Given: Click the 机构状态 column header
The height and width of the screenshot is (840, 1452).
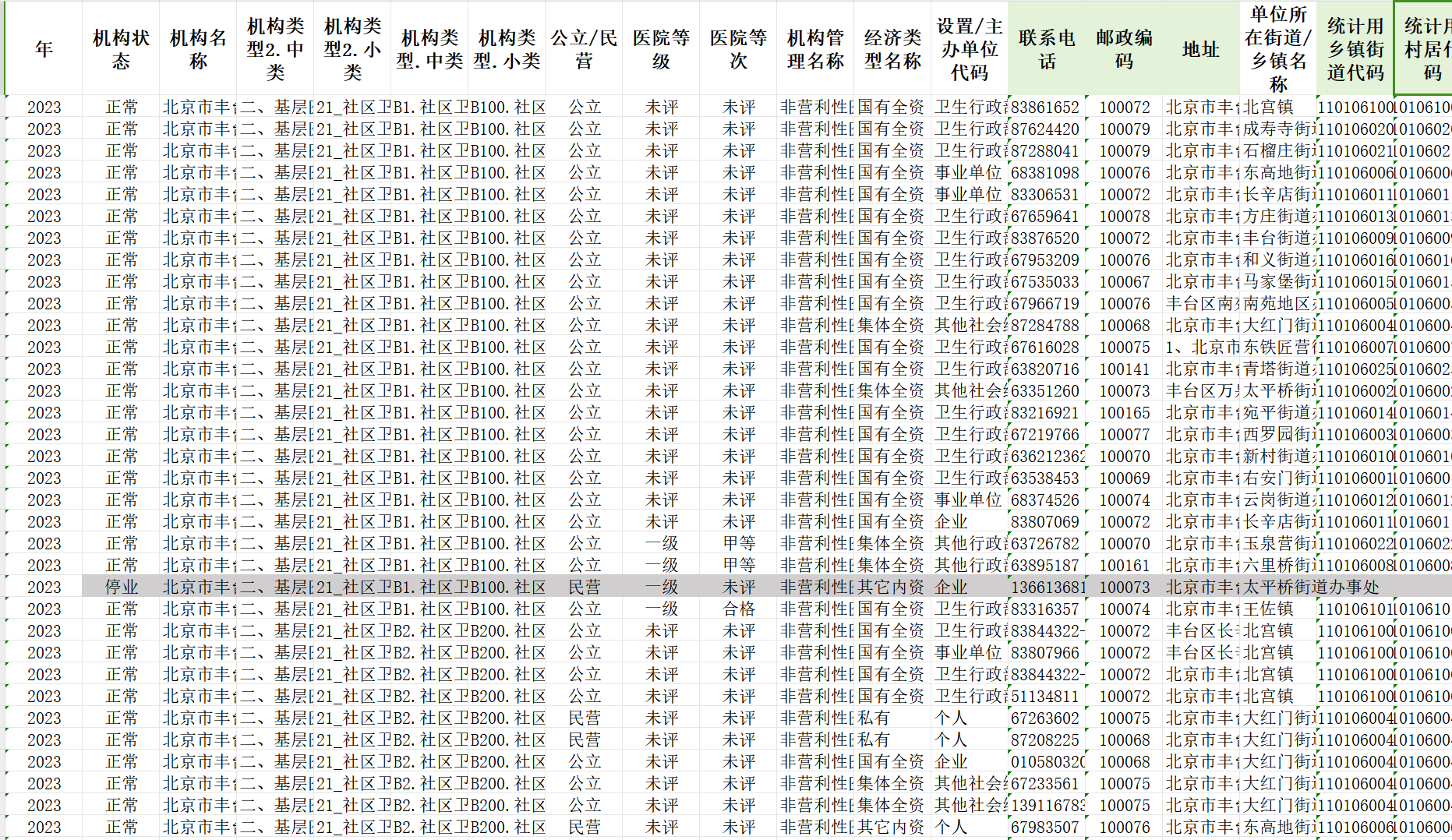Looking at the screenshot, I should click(121, 49).
